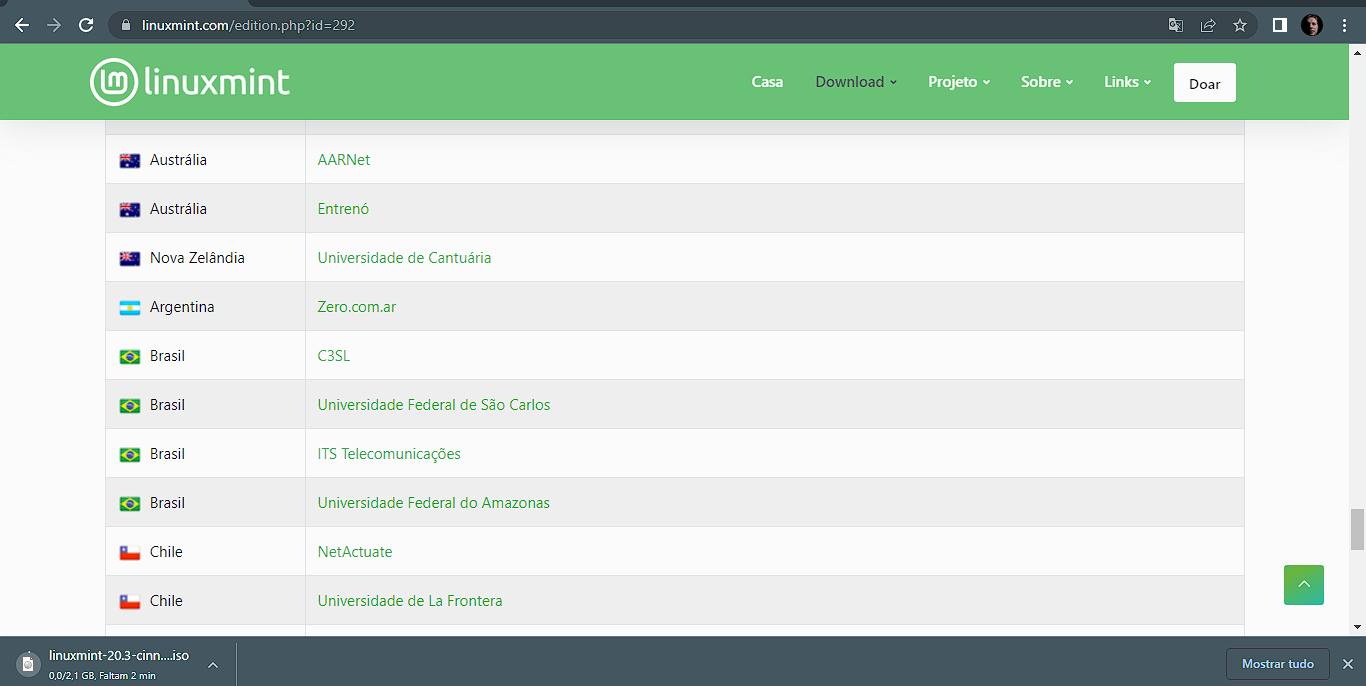
Task: Open the Chrome profile avatar
Action: coord(1312,25)
